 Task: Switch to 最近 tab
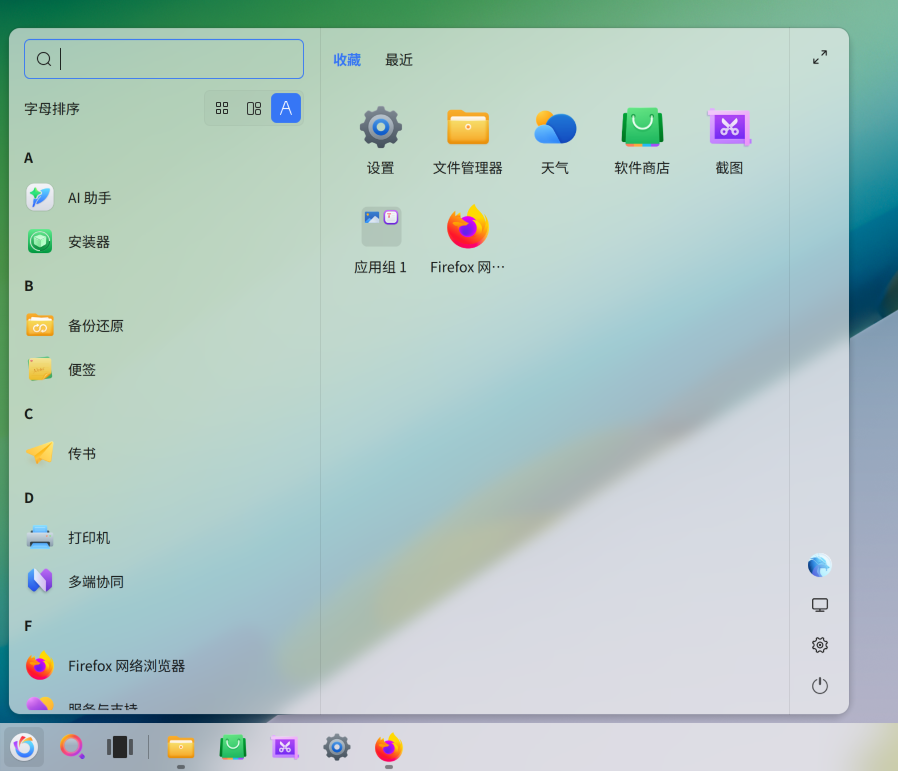click(399, 60)
